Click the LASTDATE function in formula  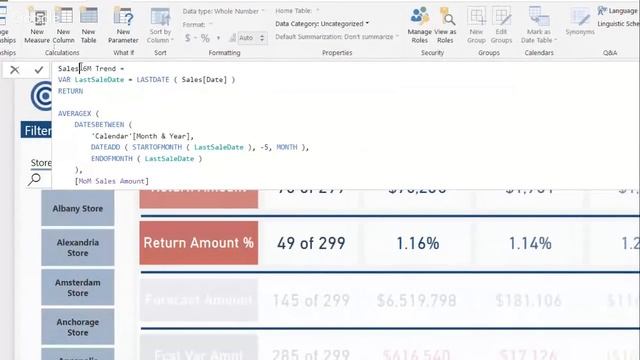coord(153,80)
